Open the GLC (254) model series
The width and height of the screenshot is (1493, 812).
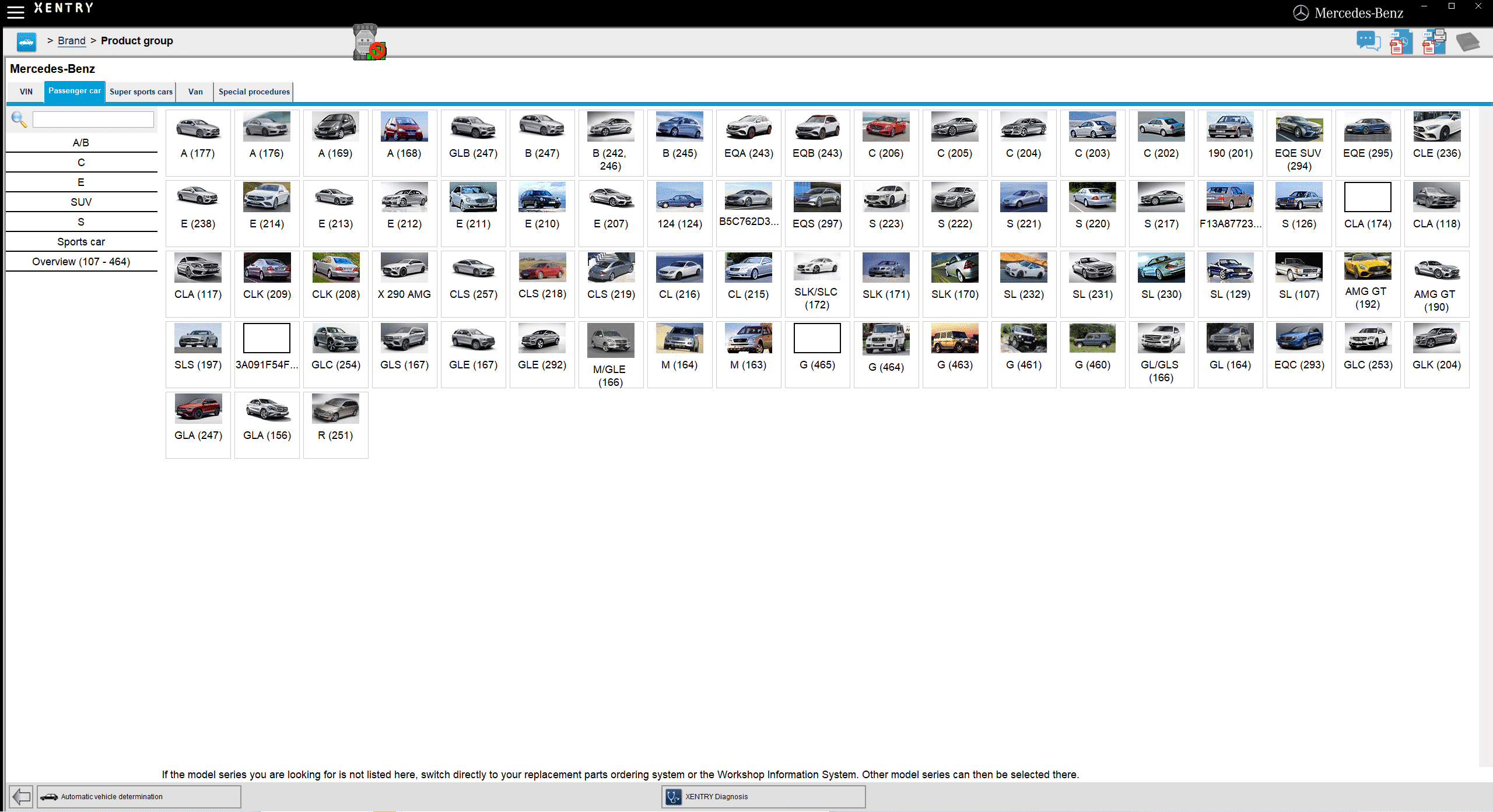tap(336, 354)
